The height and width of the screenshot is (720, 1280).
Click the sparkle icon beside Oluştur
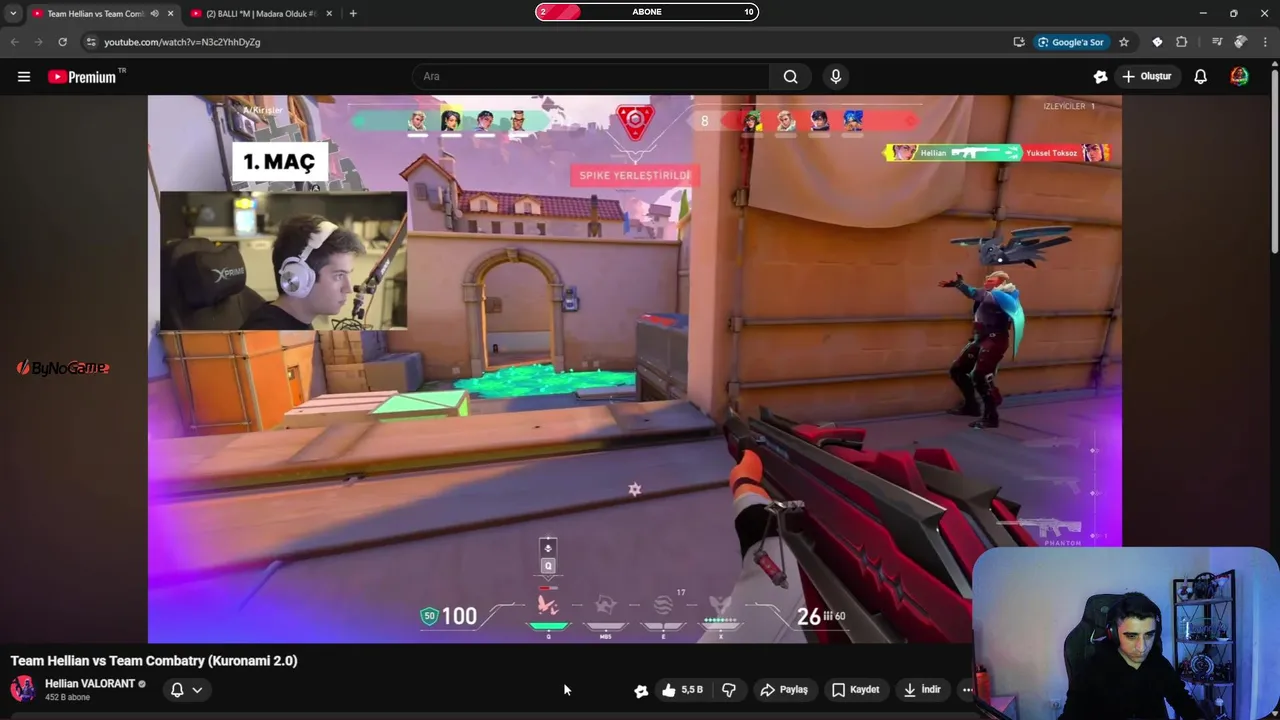tap(1100, 76)
